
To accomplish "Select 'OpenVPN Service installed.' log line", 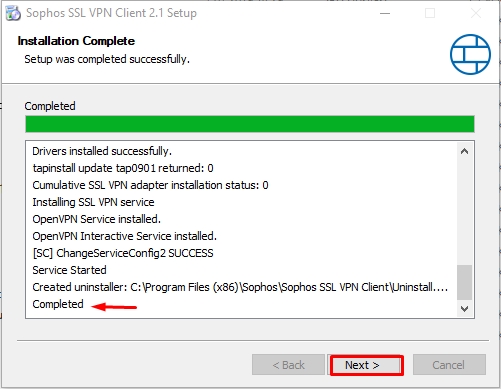I will point(96,219).
